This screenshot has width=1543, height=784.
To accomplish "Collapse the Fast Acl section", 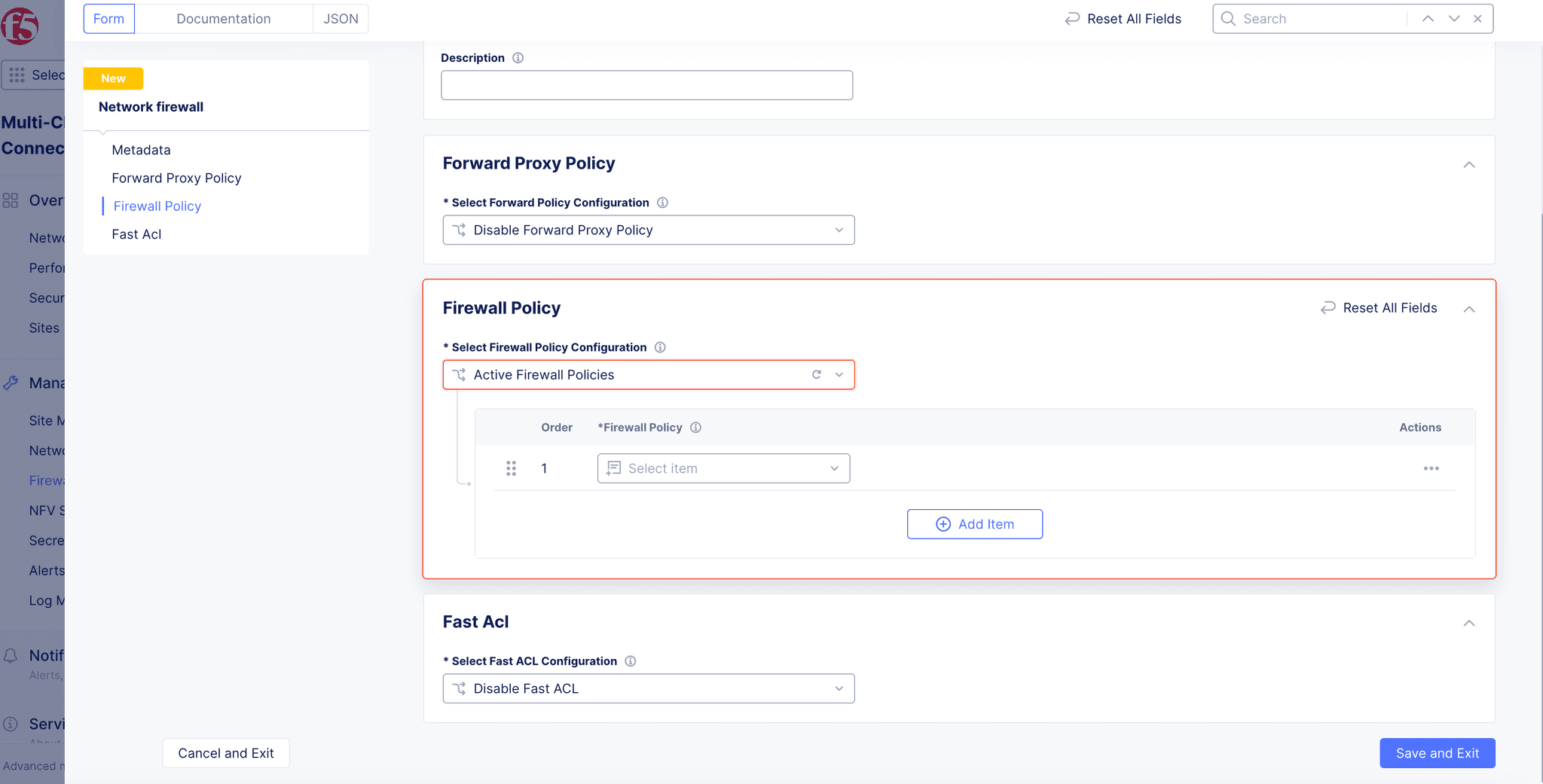I will point(1469,623).
